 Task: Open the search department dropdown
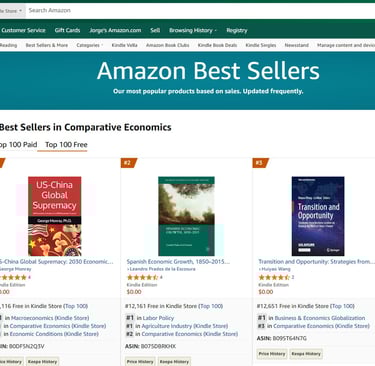point(12,11)
